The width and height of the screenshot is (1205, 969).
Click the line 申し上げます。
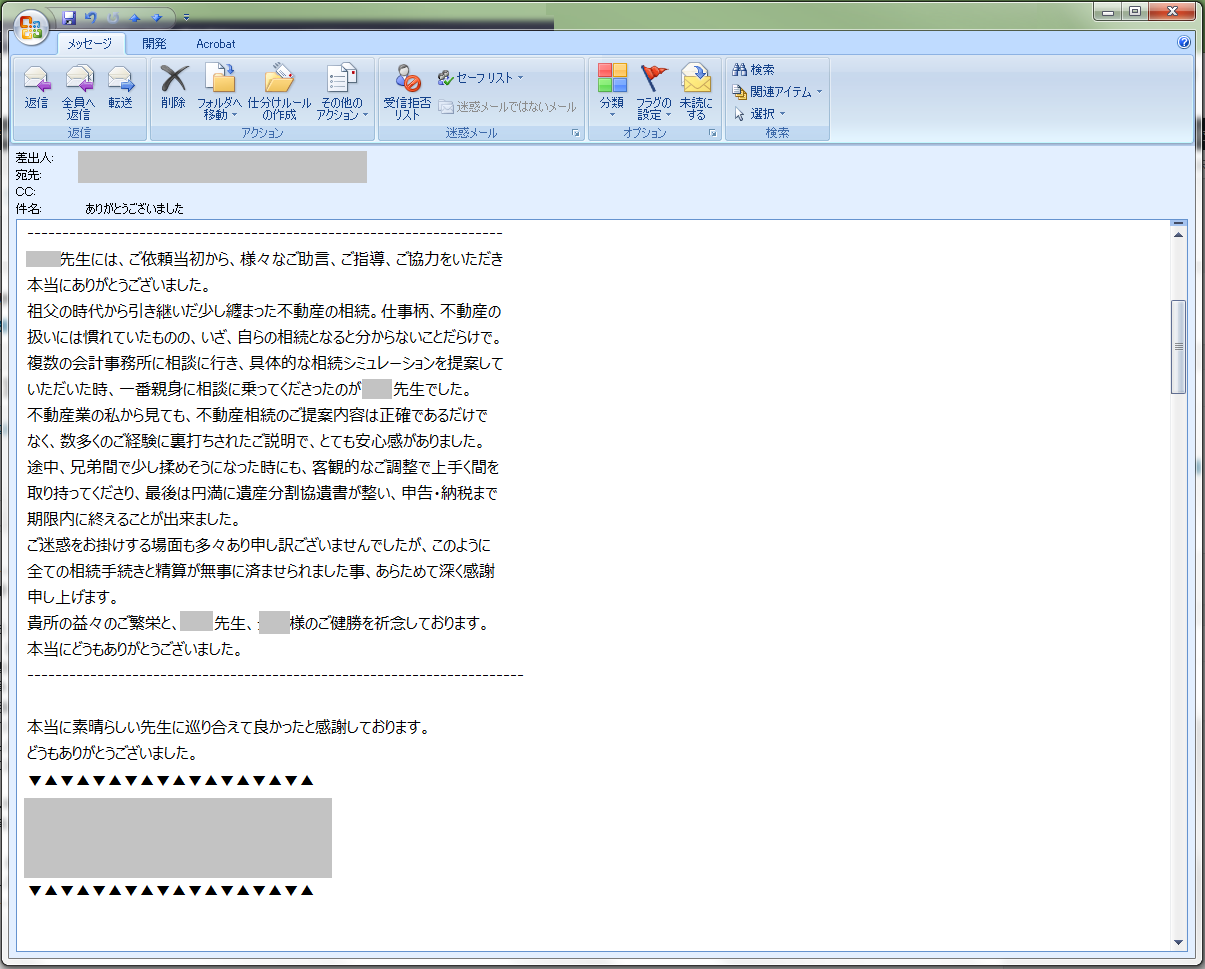click(x=73, y=597)
